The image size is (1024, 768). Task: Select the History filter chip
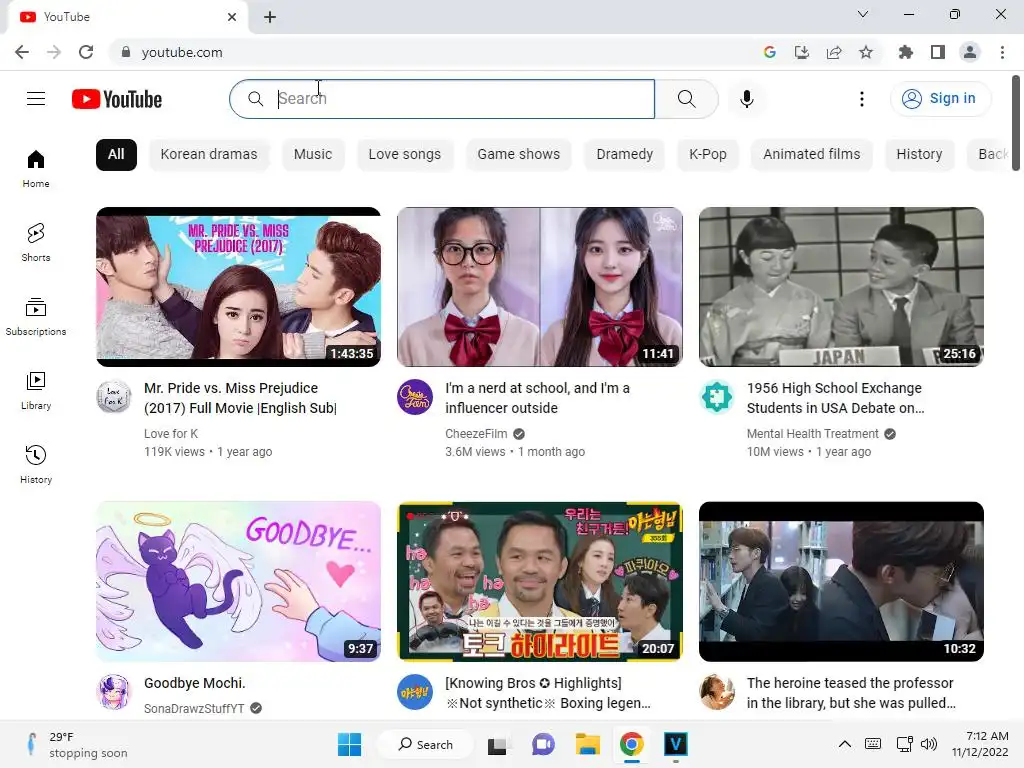pyautogui.click(x=919, y=155)
